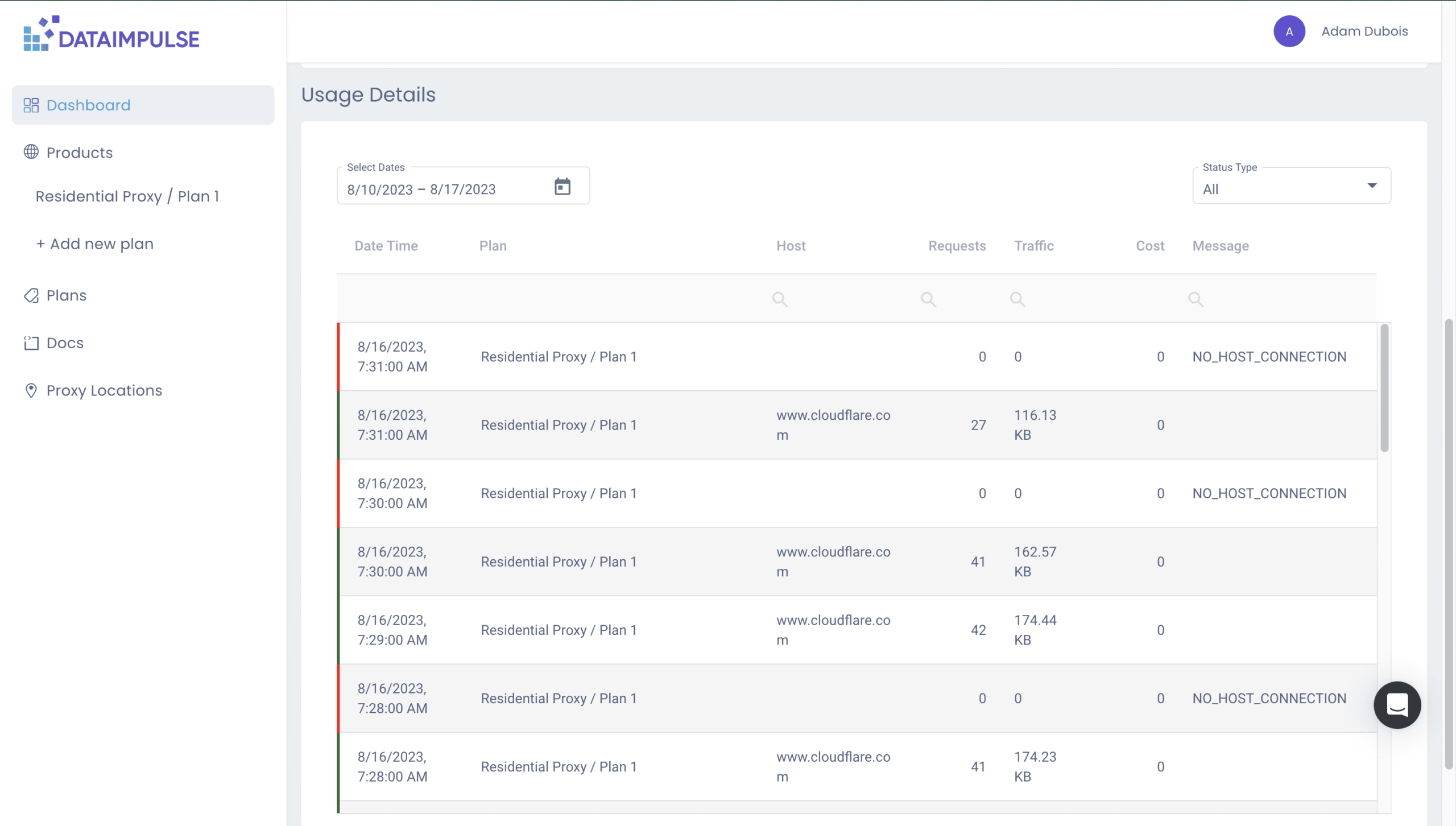
Task: Click the Message column search icon
Action: [x=1196, y=299]
